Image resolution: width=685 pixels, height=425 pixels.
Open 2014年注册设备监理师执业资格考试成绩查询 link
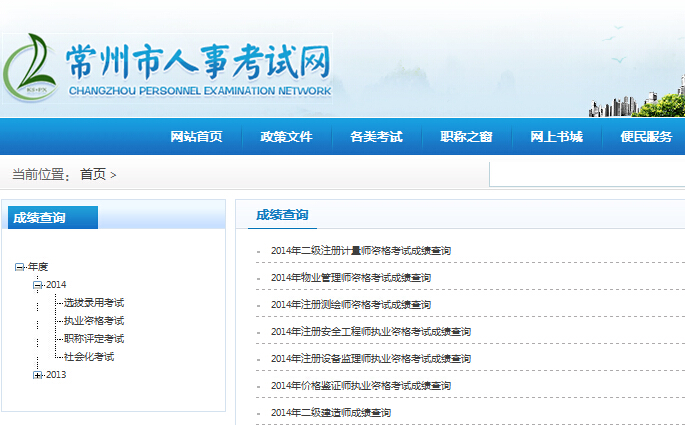(x=371, y=359)
